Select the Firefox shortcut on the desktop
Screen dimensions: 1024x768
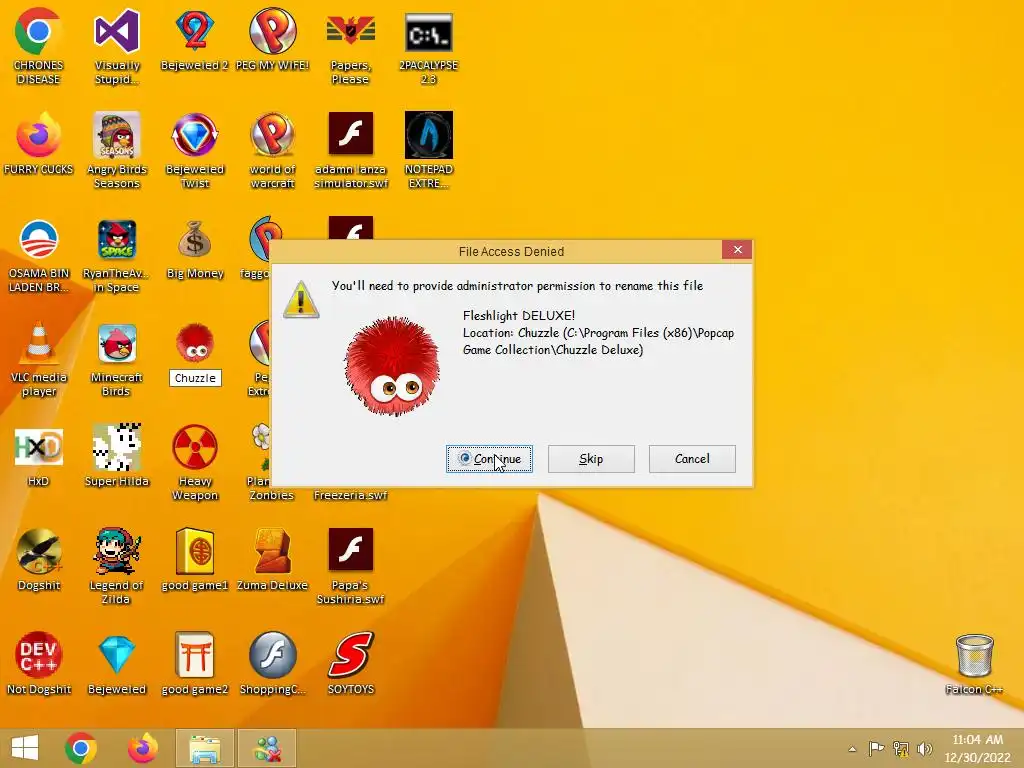(x=39, y=135)
